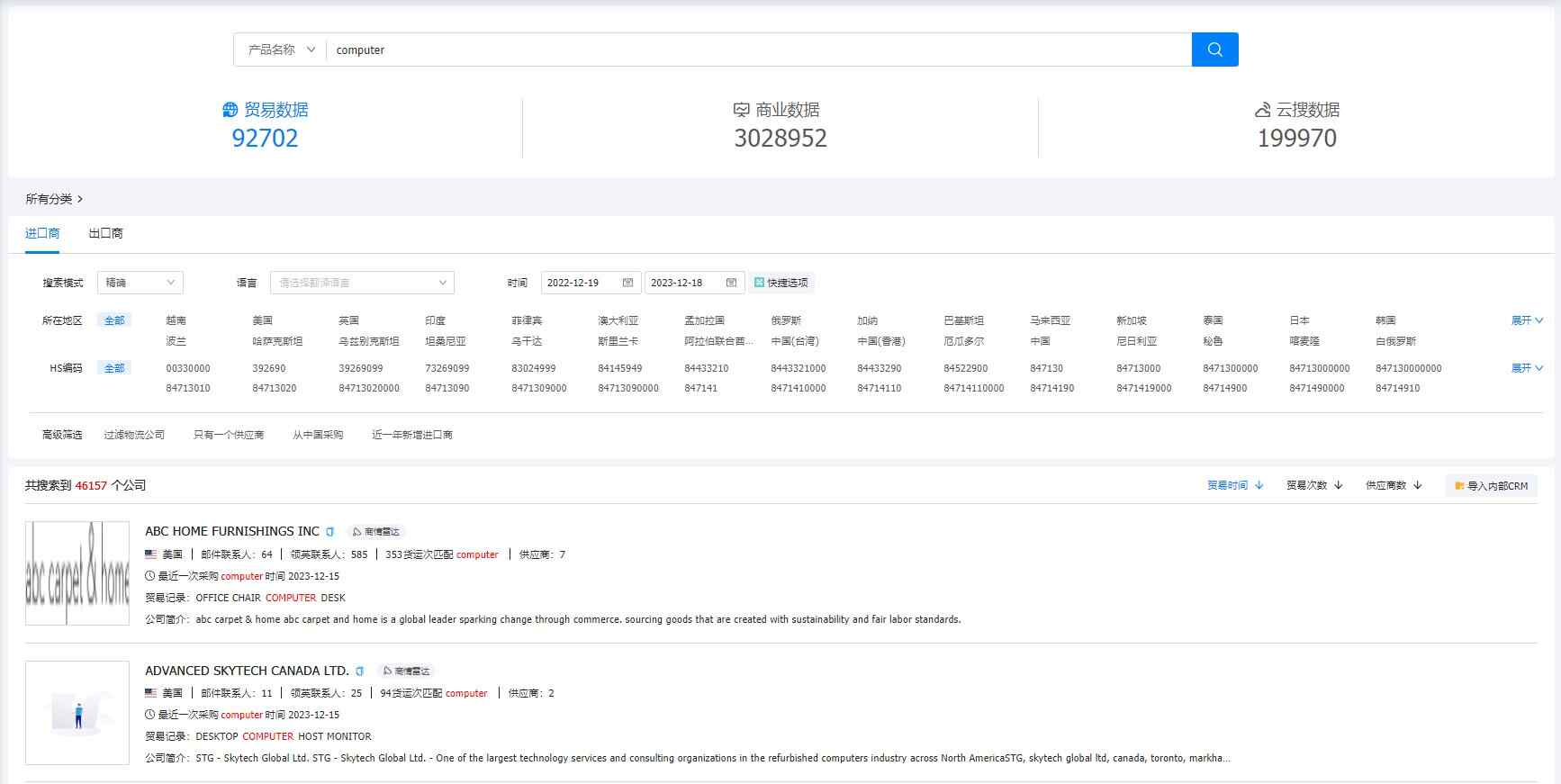Open the 产品名称 search type dropdown
1561x784 pixels.
tap(281, 50)
